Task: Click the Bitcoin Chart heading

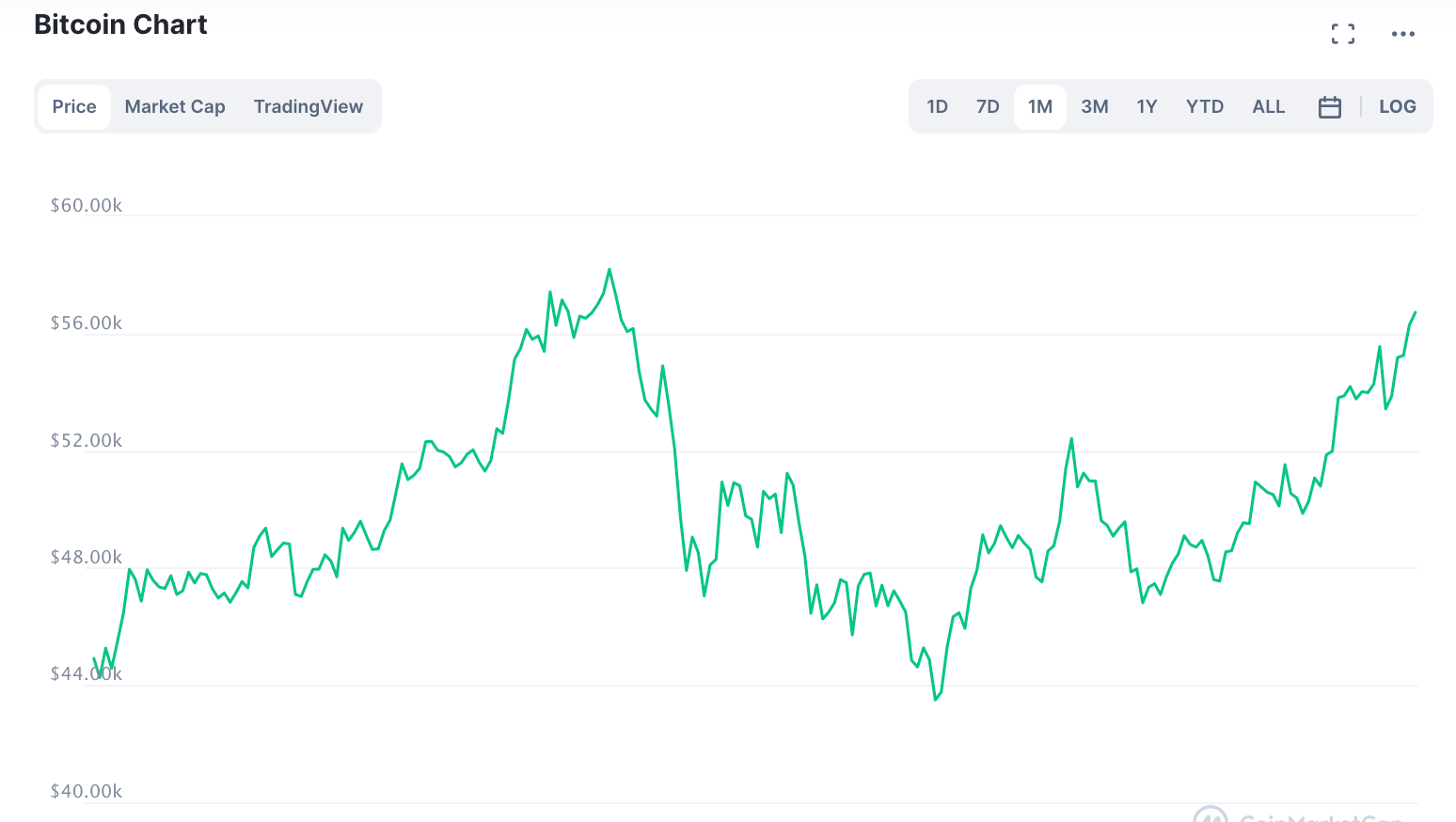Action: pyautogui.click(x=120, y=24)
